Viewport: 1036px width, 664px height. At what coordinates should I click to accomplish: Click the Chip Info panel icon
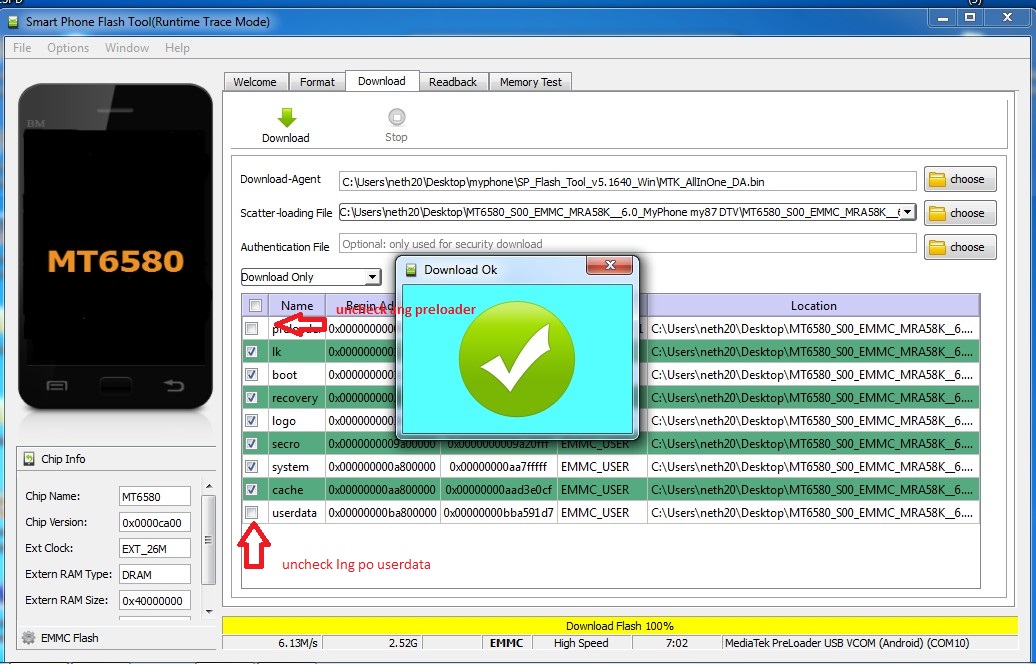29,459
